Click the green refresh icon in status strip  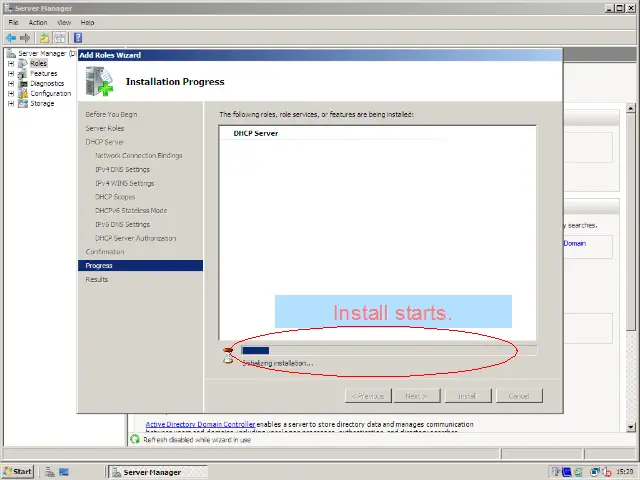(x=135, y=439)
